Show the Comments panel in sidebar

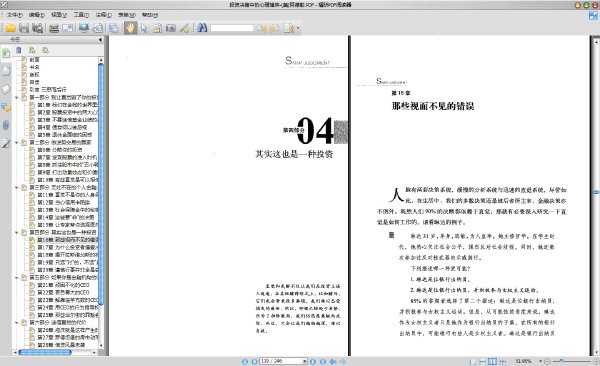click(x=6, y=107)
